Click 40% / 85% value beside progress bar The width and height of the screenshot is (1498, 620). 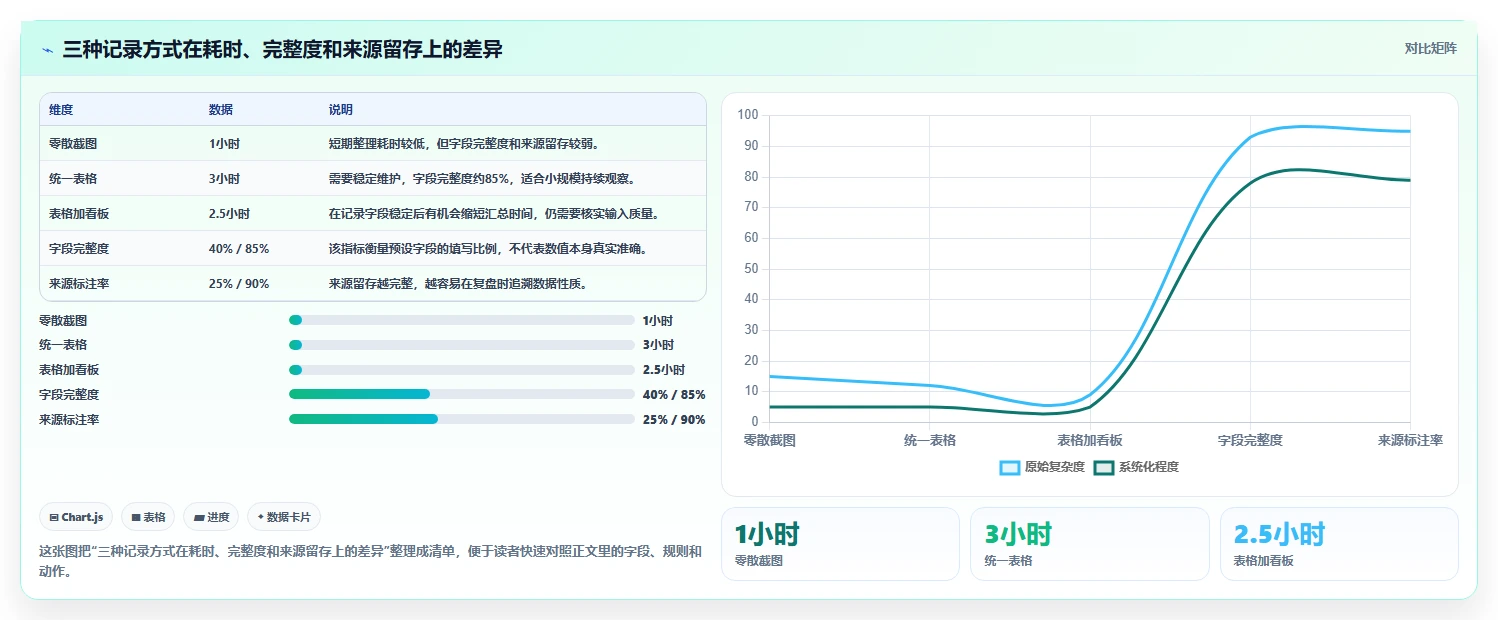pos(674,395)
